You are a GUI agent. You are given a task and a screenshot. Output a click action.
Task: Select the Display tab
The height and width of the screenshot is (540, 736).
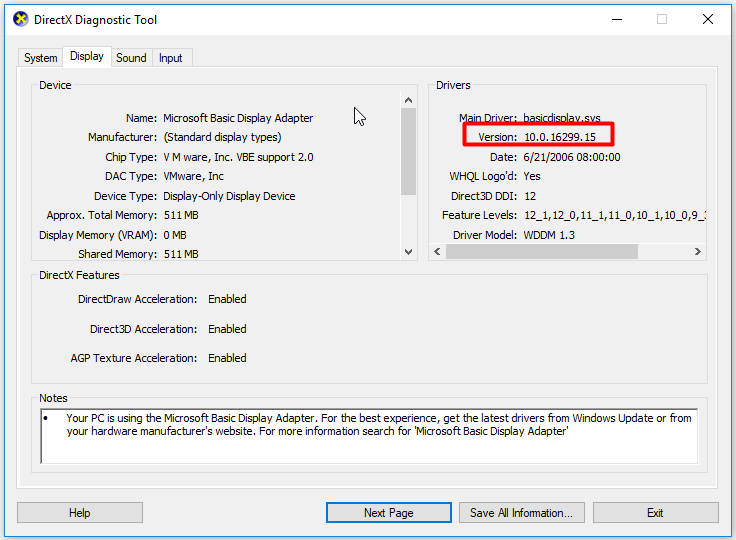point(87,57)
